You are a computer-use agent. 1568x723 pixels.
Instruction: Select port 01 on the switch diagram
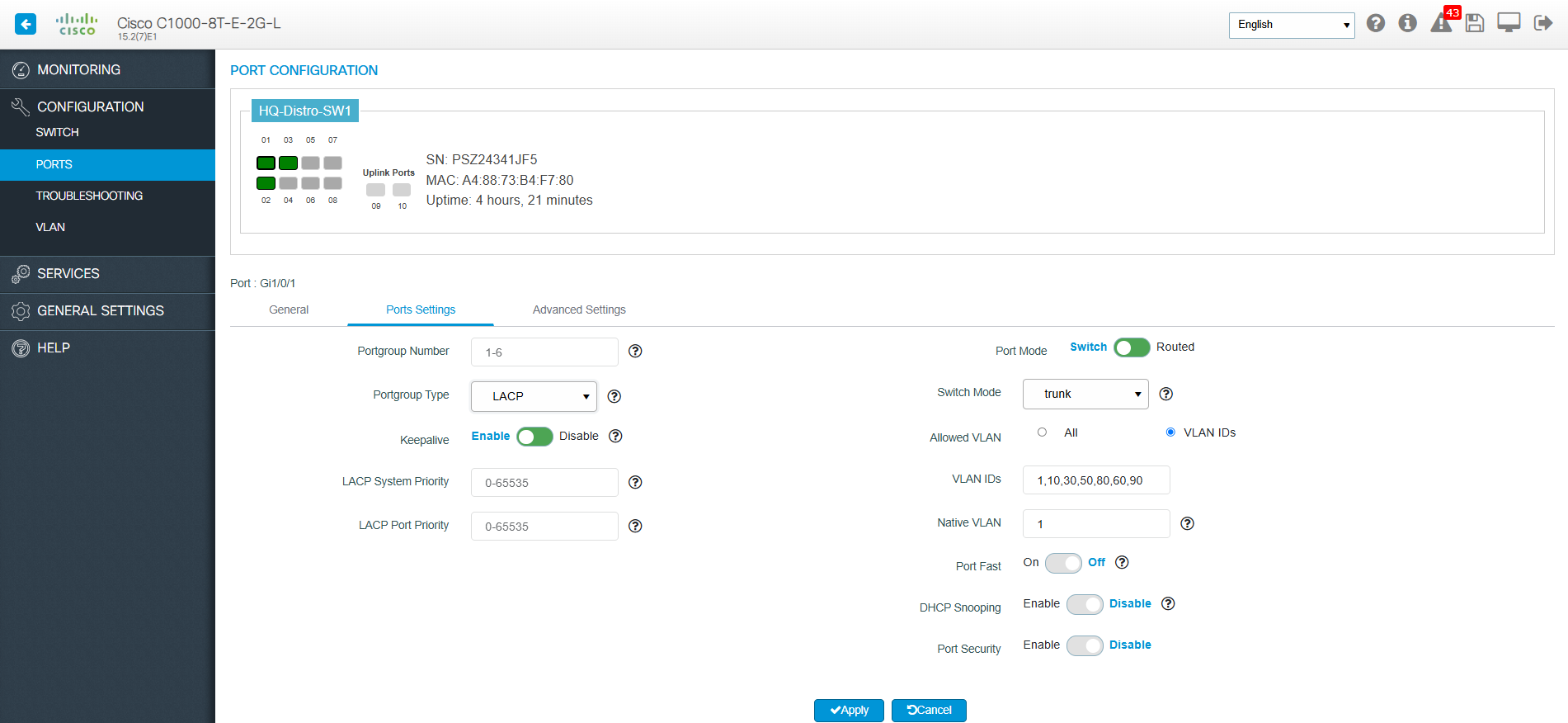pyautogui.click(x=266, y=163)
